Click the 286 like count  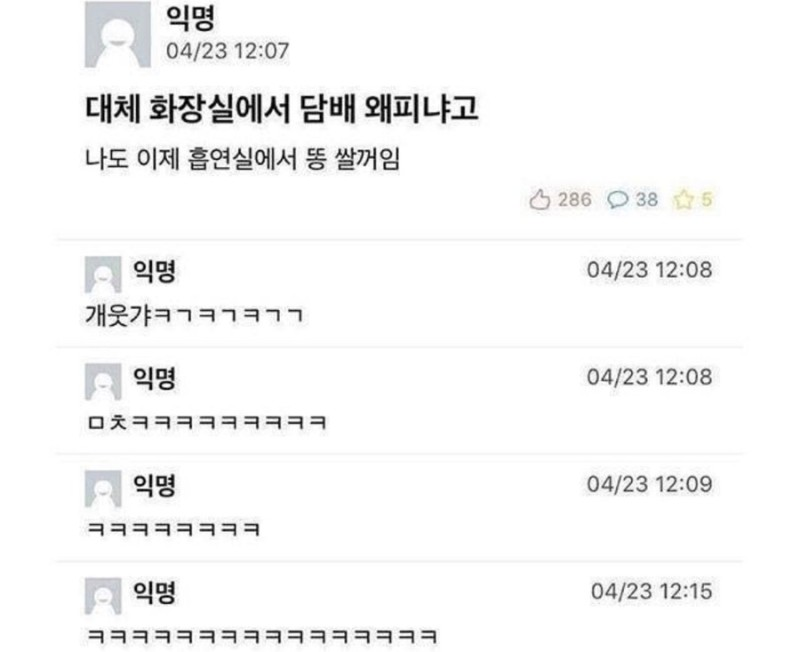point(574,199)
